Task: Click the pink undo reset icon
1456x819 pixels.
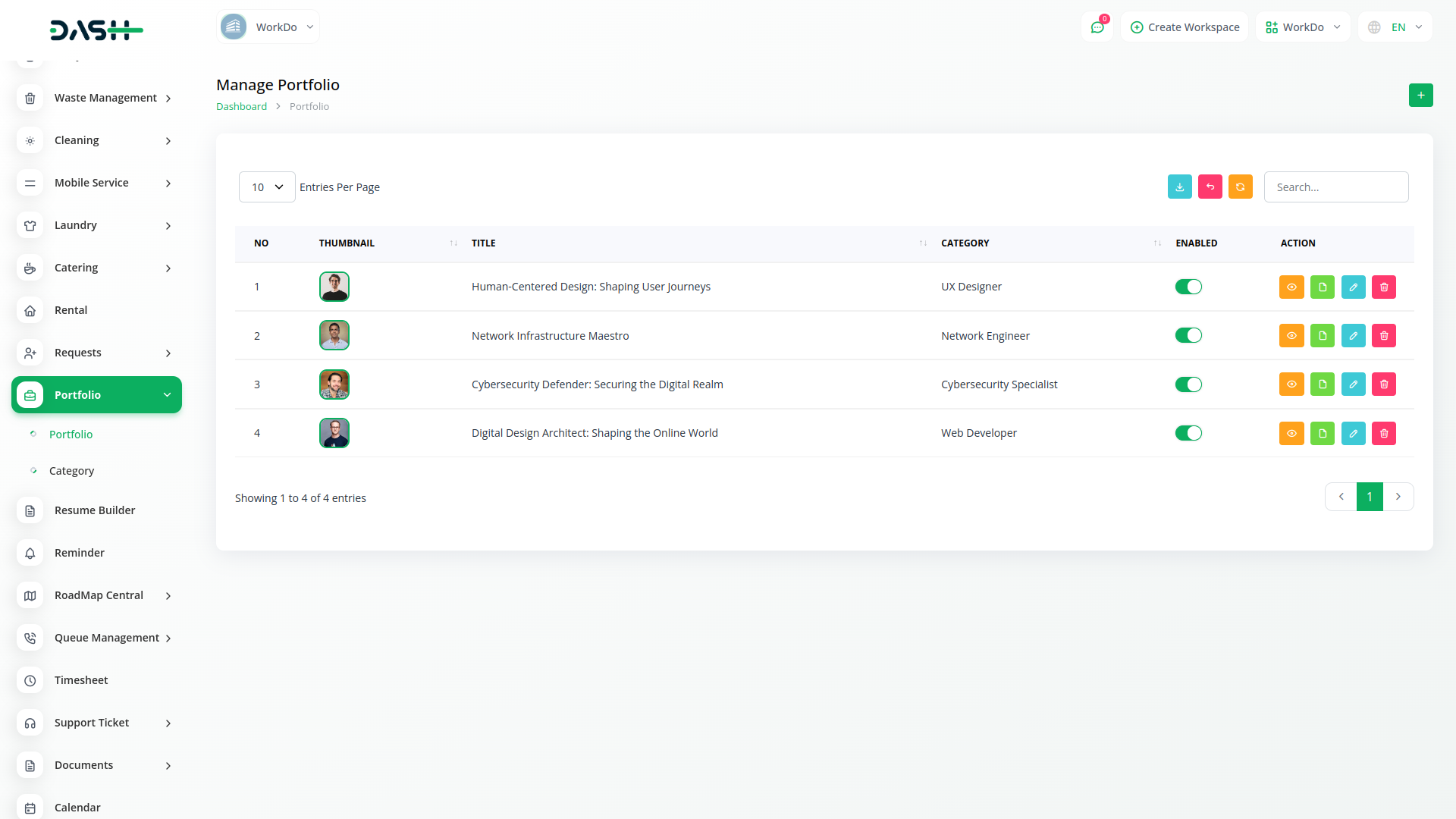Action: pos(1210,187)
